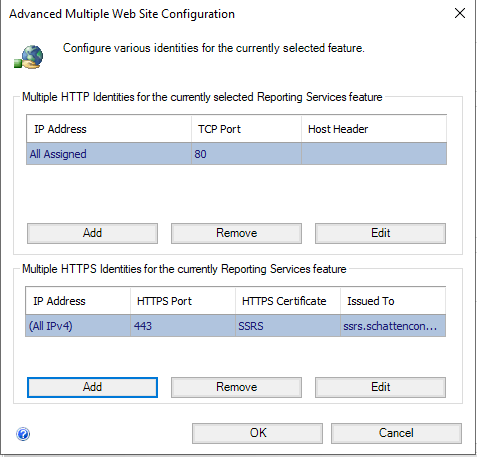Click the globe network icon

click(x=29, y=57)
